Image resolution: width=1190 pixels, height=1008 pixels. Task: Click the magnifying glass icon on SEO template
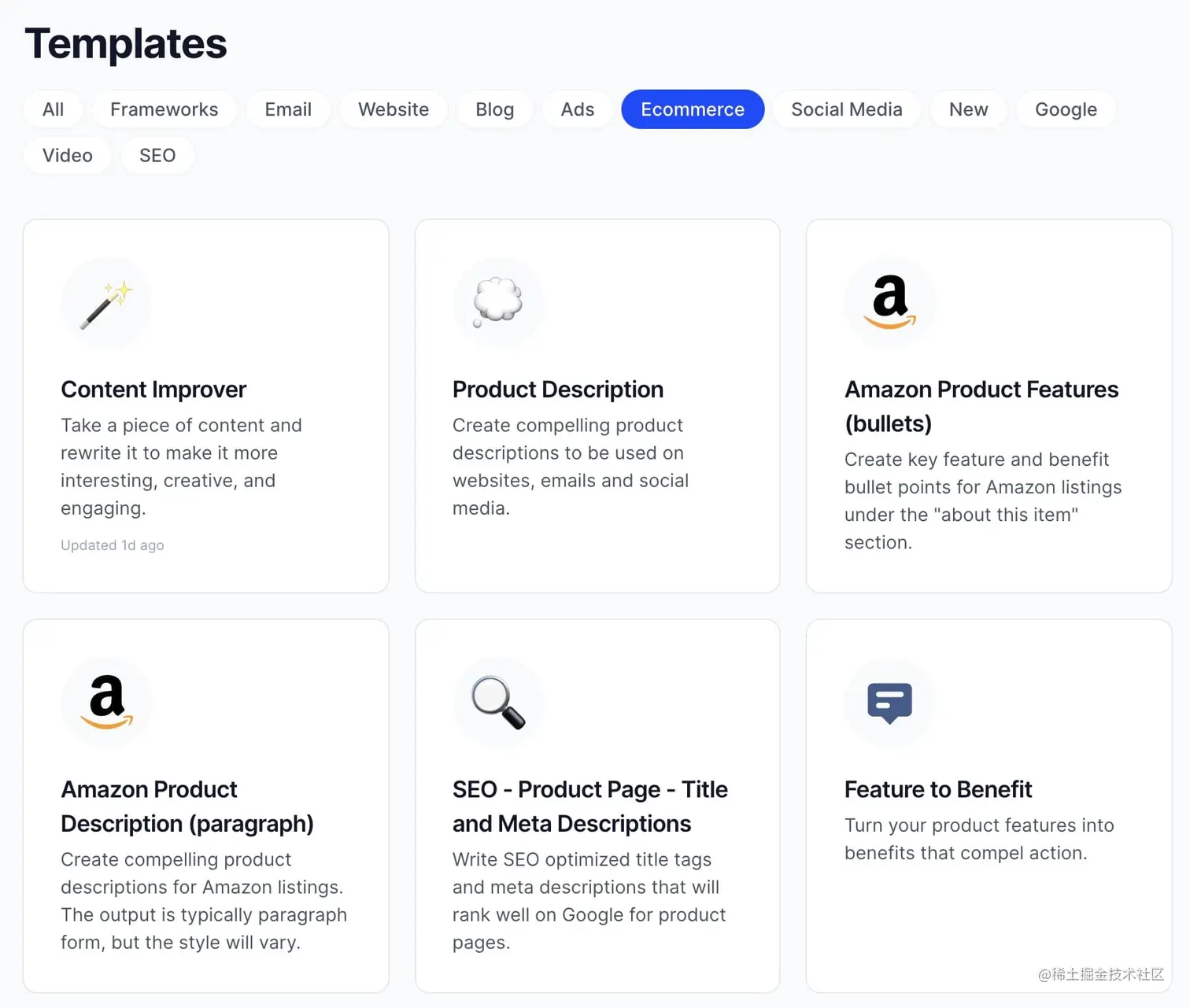tap(497, 703)
